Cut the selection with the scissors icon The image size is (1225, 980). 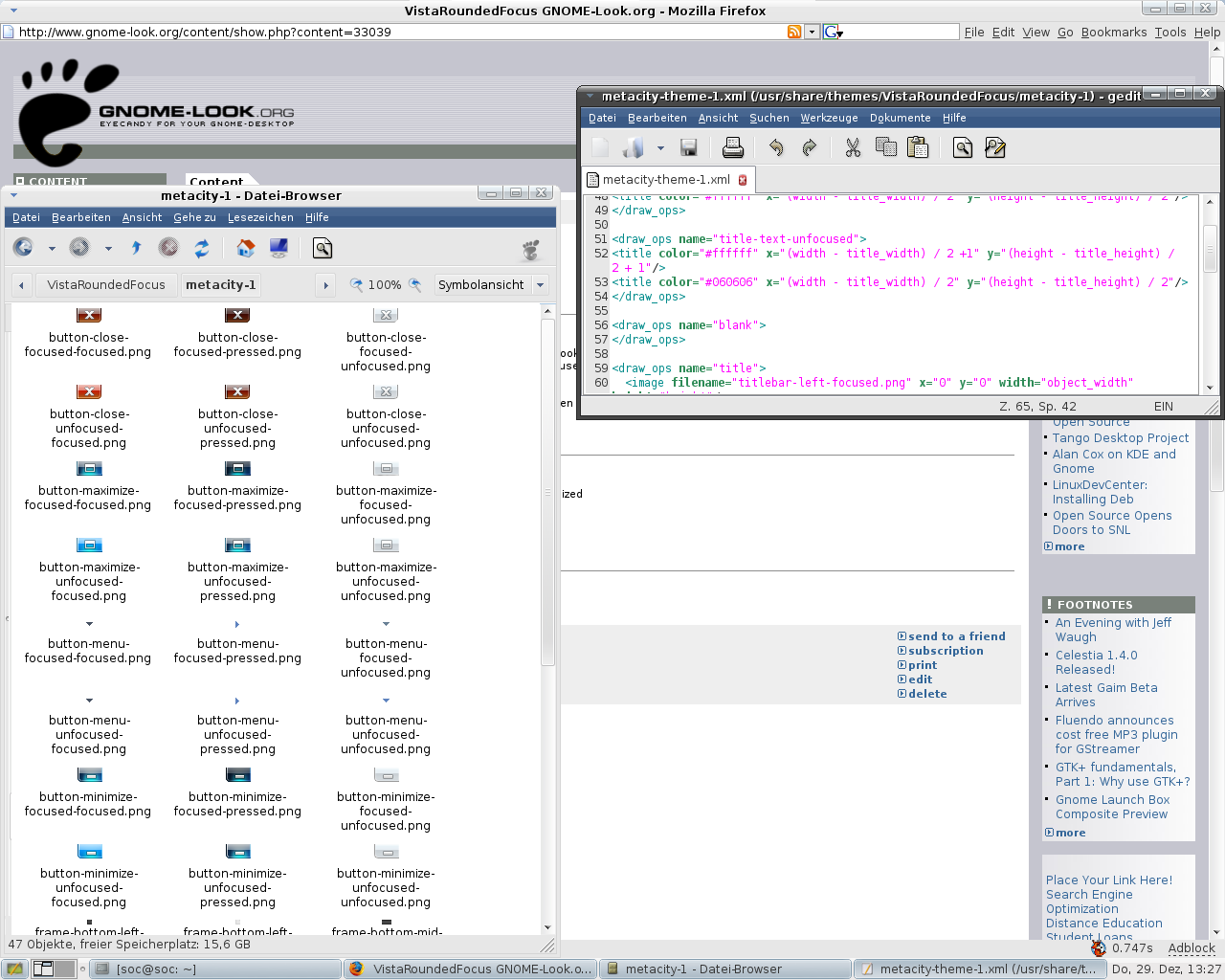(x=853, y=147)
